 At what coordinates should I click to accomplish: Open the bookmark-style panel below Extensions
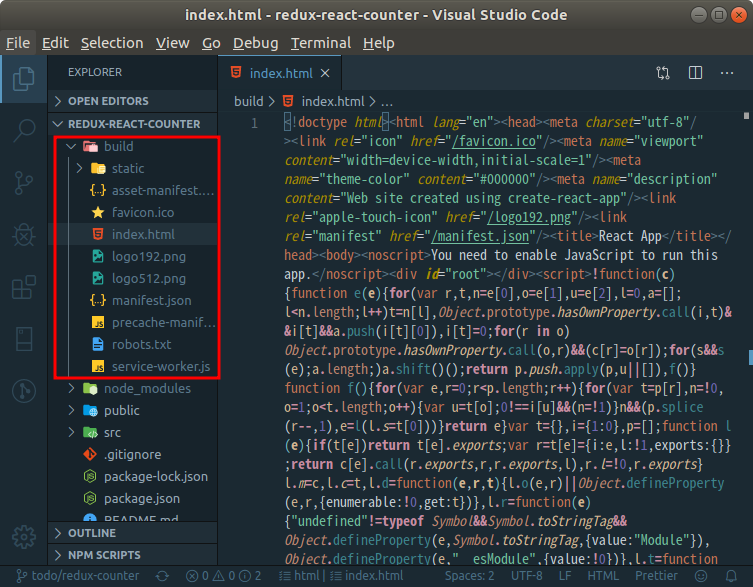point(24,339)
